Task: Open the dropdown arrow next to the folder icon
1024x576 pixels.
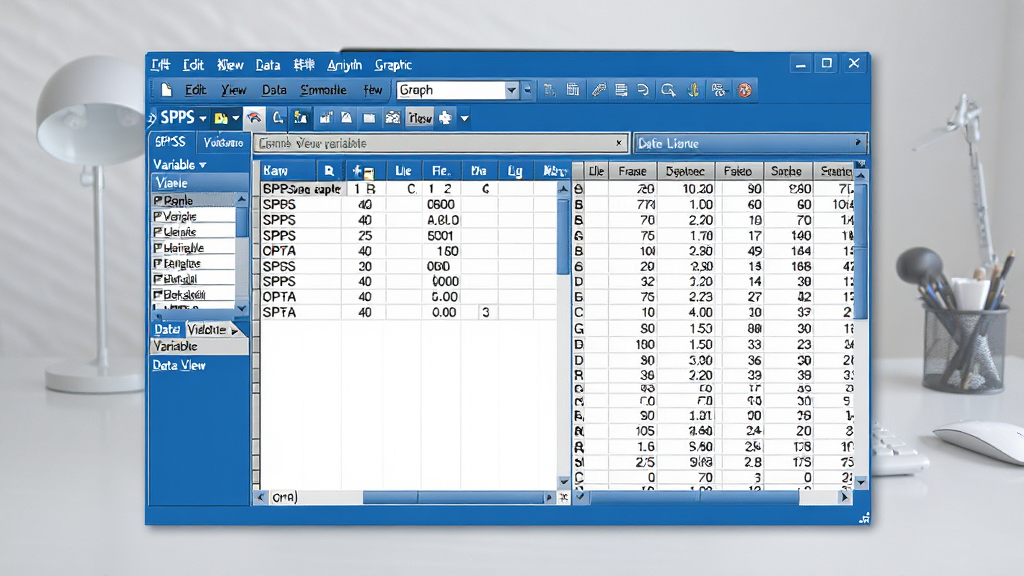Action: (x=236, y=119)
